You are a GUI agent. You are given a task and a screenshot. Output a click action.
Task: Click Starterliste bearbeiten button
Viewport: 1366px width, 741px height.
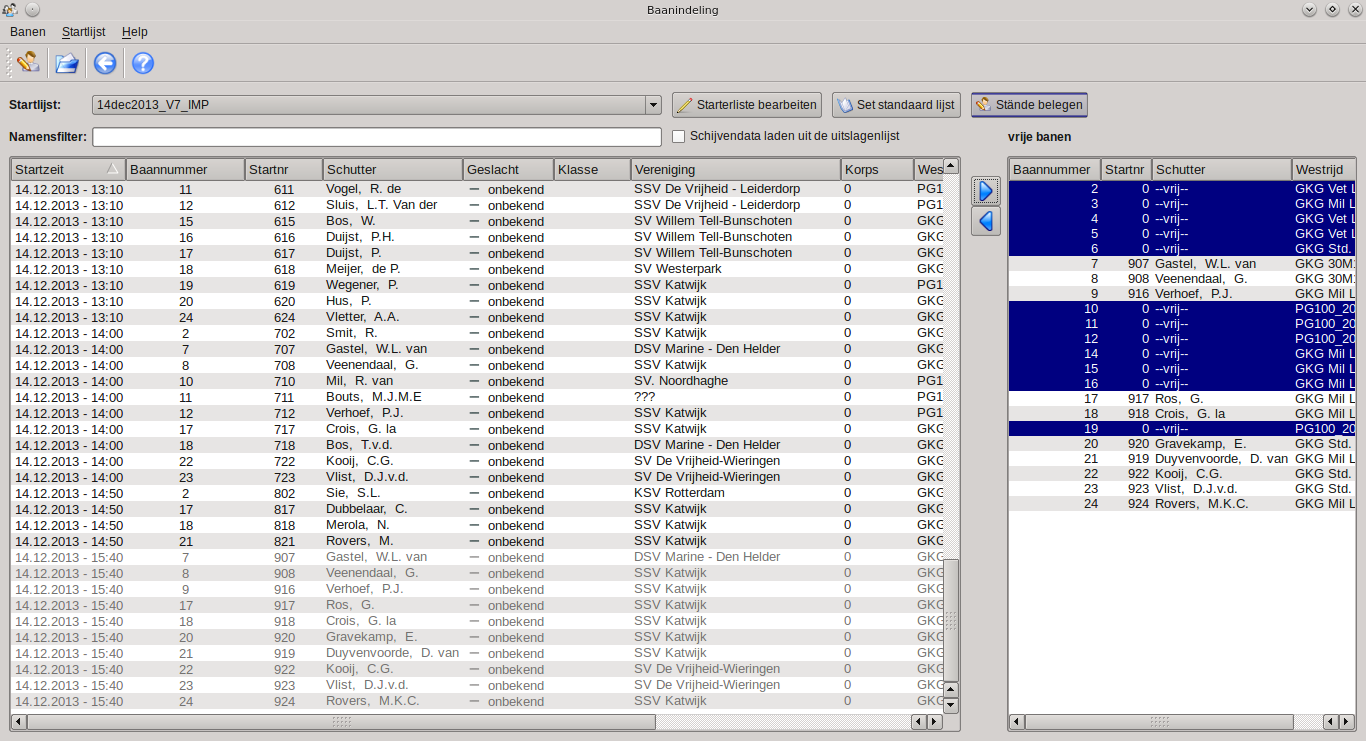(x=747, y=105)
